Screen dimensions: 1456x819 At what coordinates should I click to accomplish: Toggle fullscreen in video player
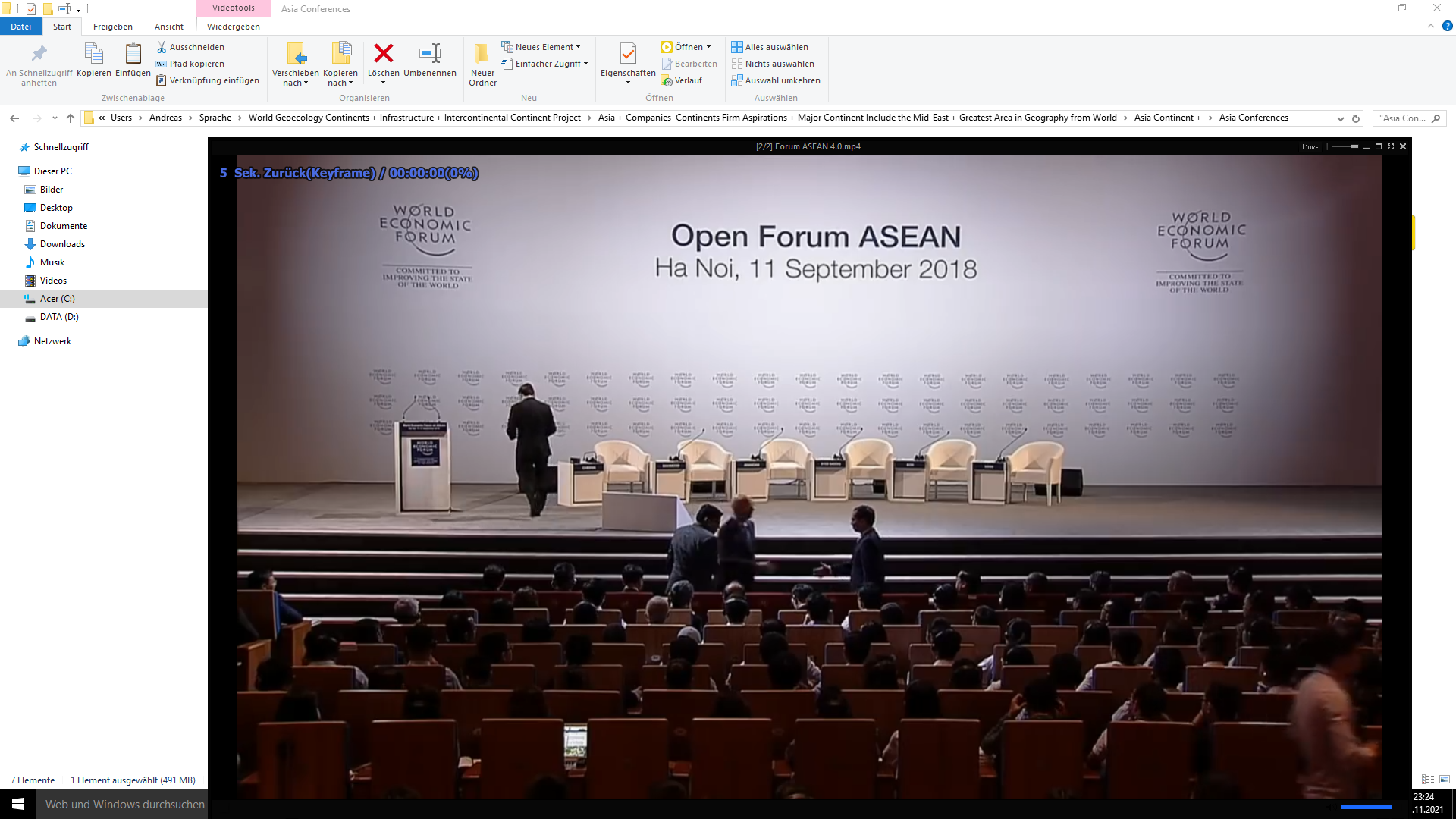[1391, 146]
